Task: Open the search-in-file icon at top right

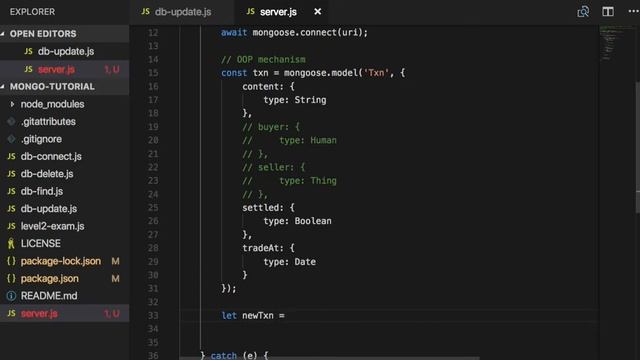Action: pos(583,11)
